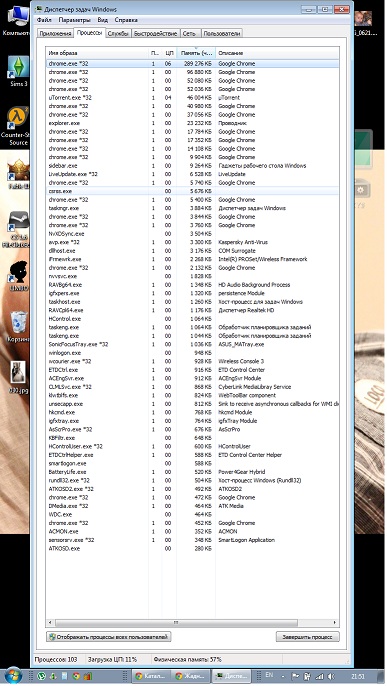
Task: Switch to the Приложения tab
Action: click(x=55, y=33)
